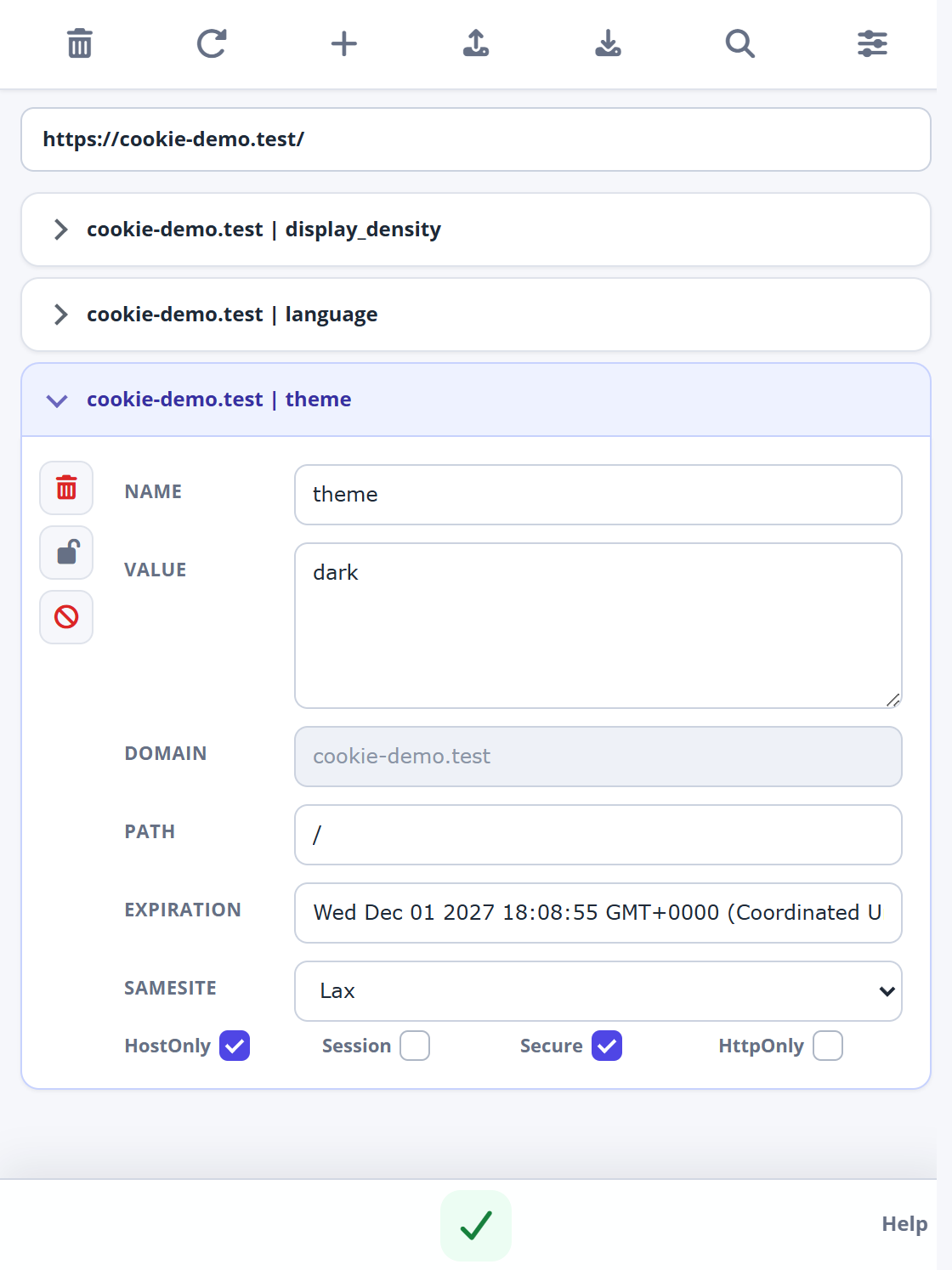Click the EXPIRATION label
This screenshot has width=952, height=1270.
(183, 910)
